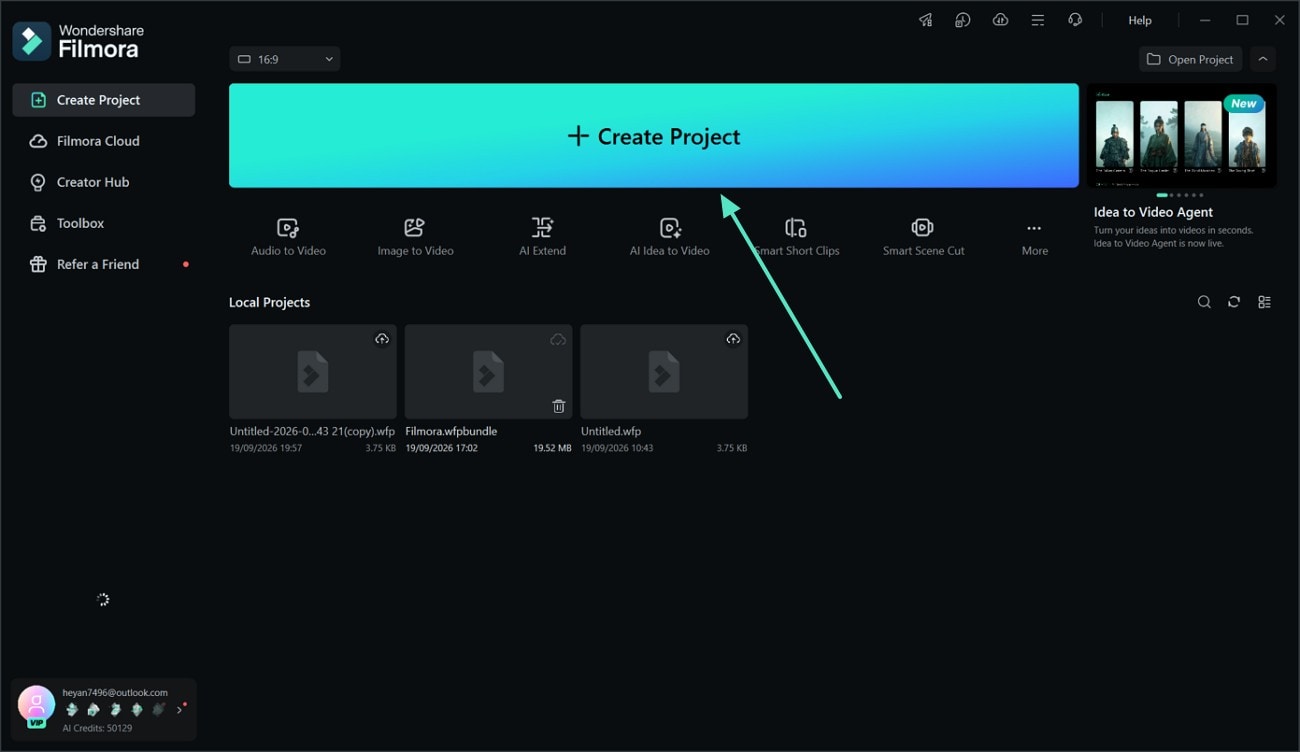The height and width of the screenshot is (752, 1300).
Task: Open the Help menu
Action: click(x=1140, y=20)
